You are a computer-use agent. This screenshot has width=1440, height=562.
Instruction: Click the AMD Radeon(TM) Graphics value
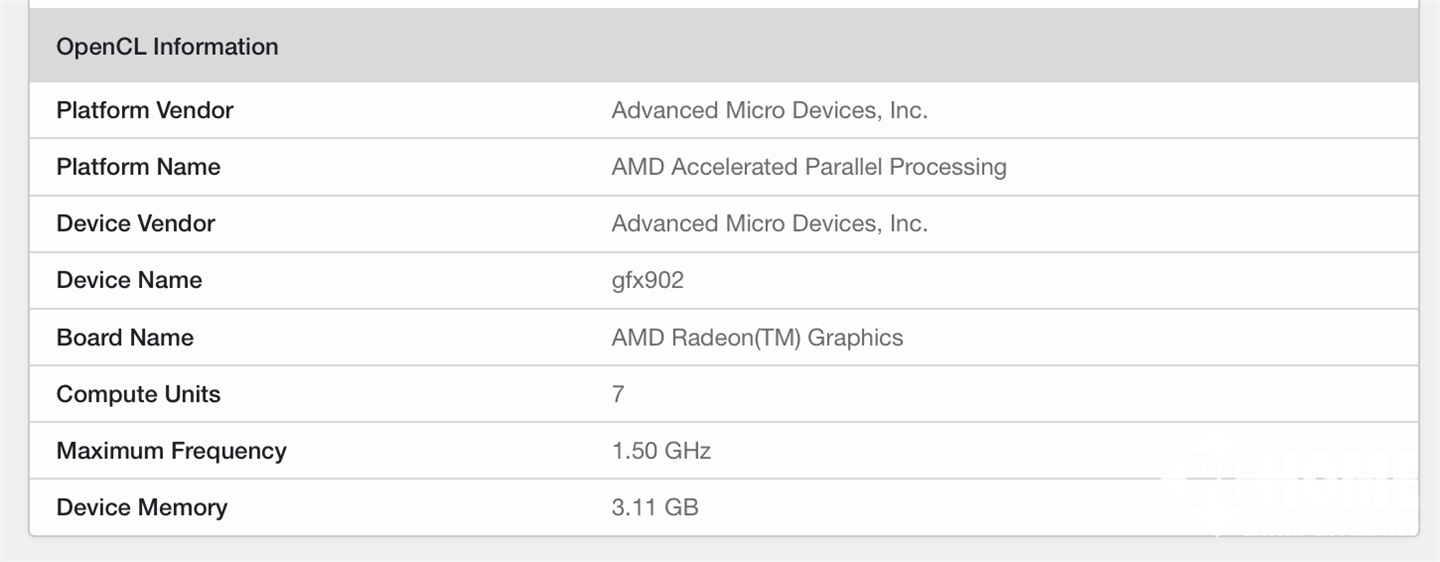click(757, 338)
